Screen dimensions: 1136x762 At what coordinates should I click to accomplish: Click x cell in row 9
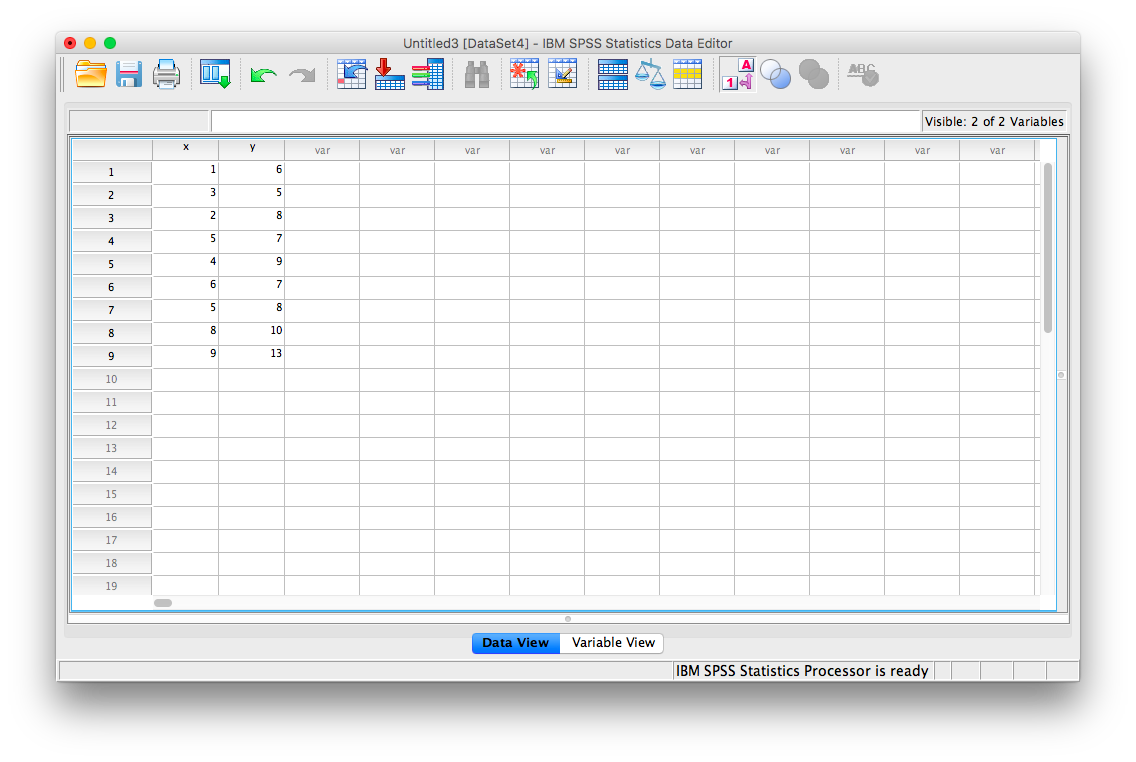[185, 356]
